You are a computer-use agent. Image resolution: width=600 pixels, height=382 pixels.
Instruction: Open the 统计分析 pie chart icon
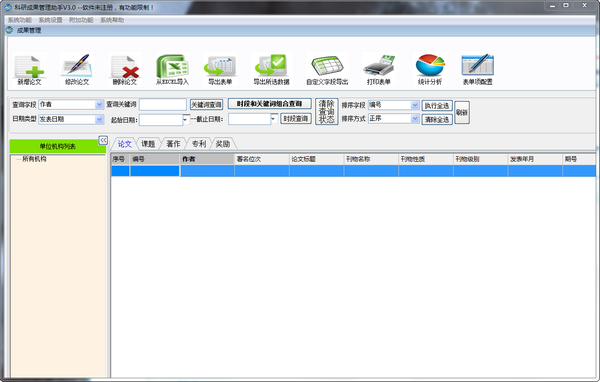click(430, 70)
